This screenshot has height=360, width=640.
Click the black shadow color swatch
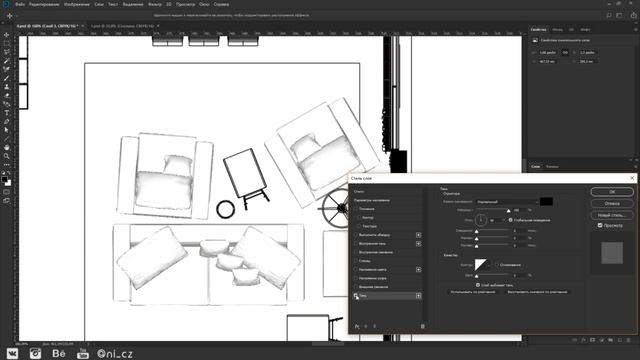546,202
